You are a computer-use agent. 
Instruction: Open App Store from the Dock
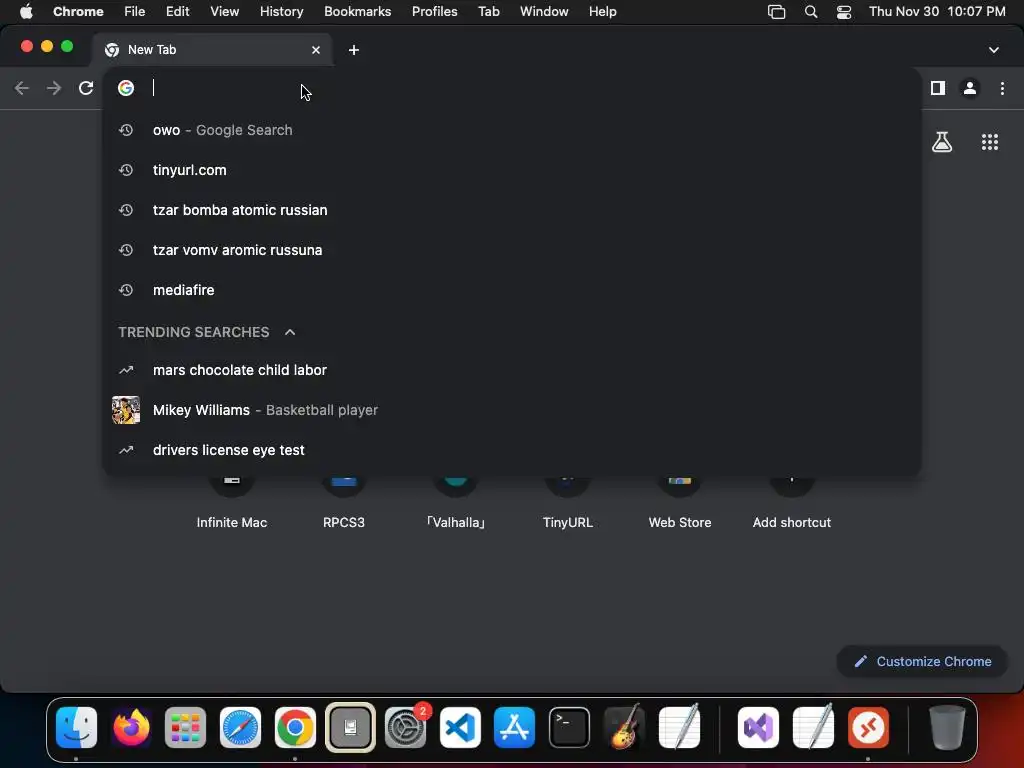515,727
